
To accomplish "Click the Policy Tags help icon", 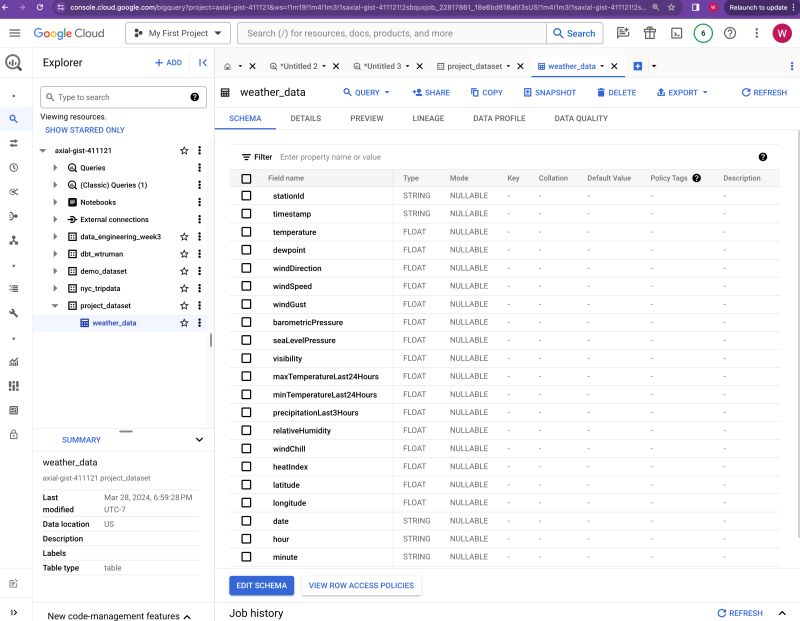I will 696,178.
